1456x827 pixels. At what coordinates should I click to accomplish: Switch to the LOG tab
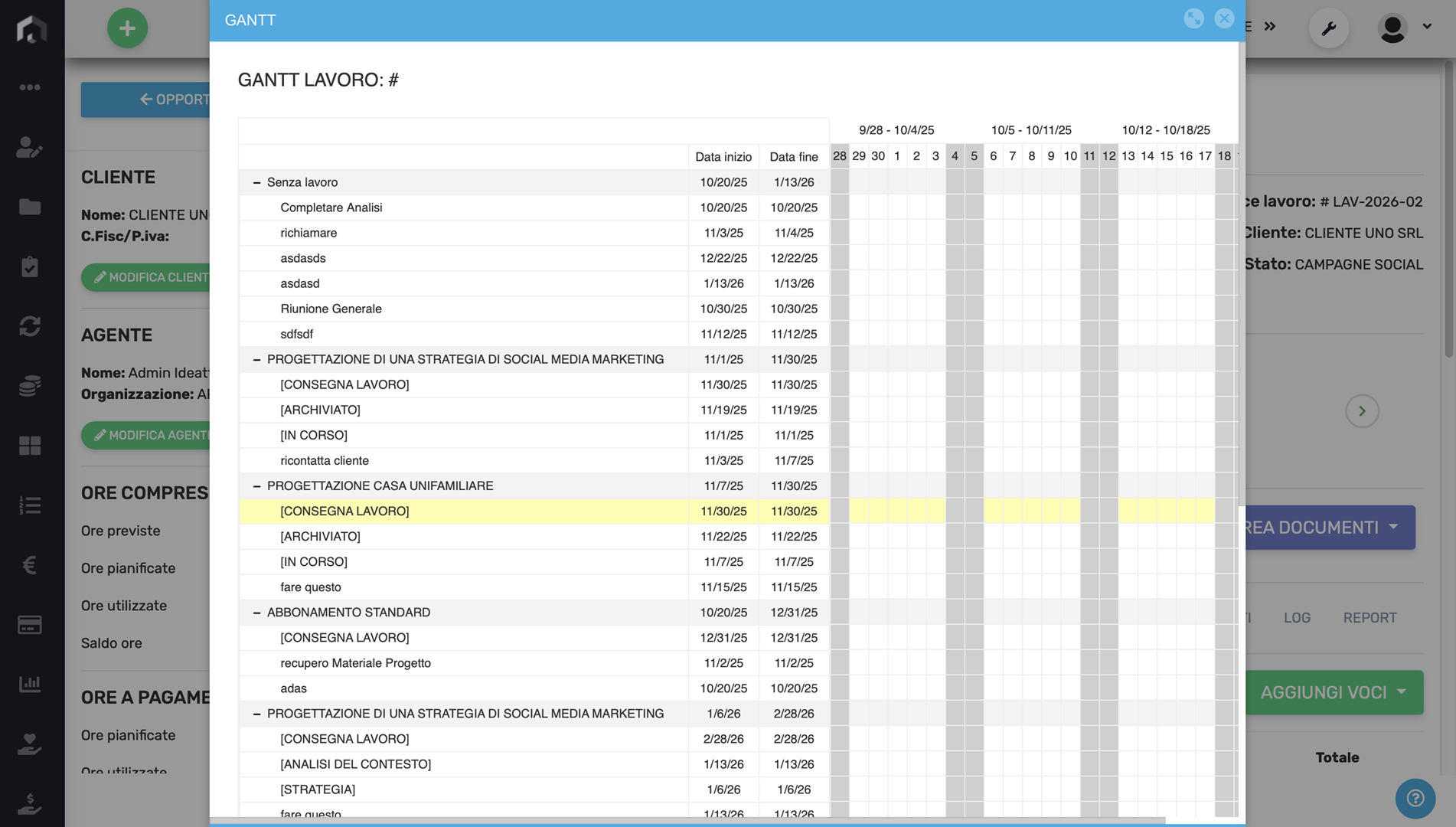(x=1297, y=618)
